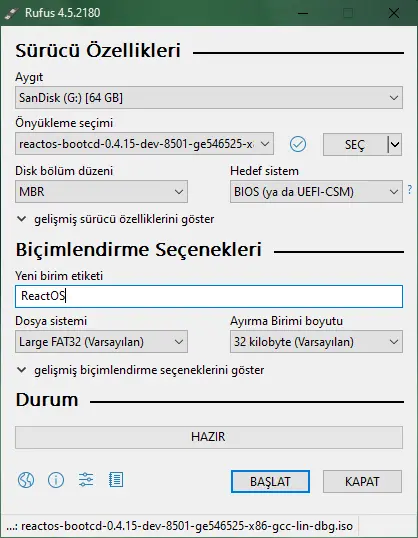Expand gelişmiş biçimlendirme seçeneklerini göster
The image size is (418, 538).
point(141,370)
